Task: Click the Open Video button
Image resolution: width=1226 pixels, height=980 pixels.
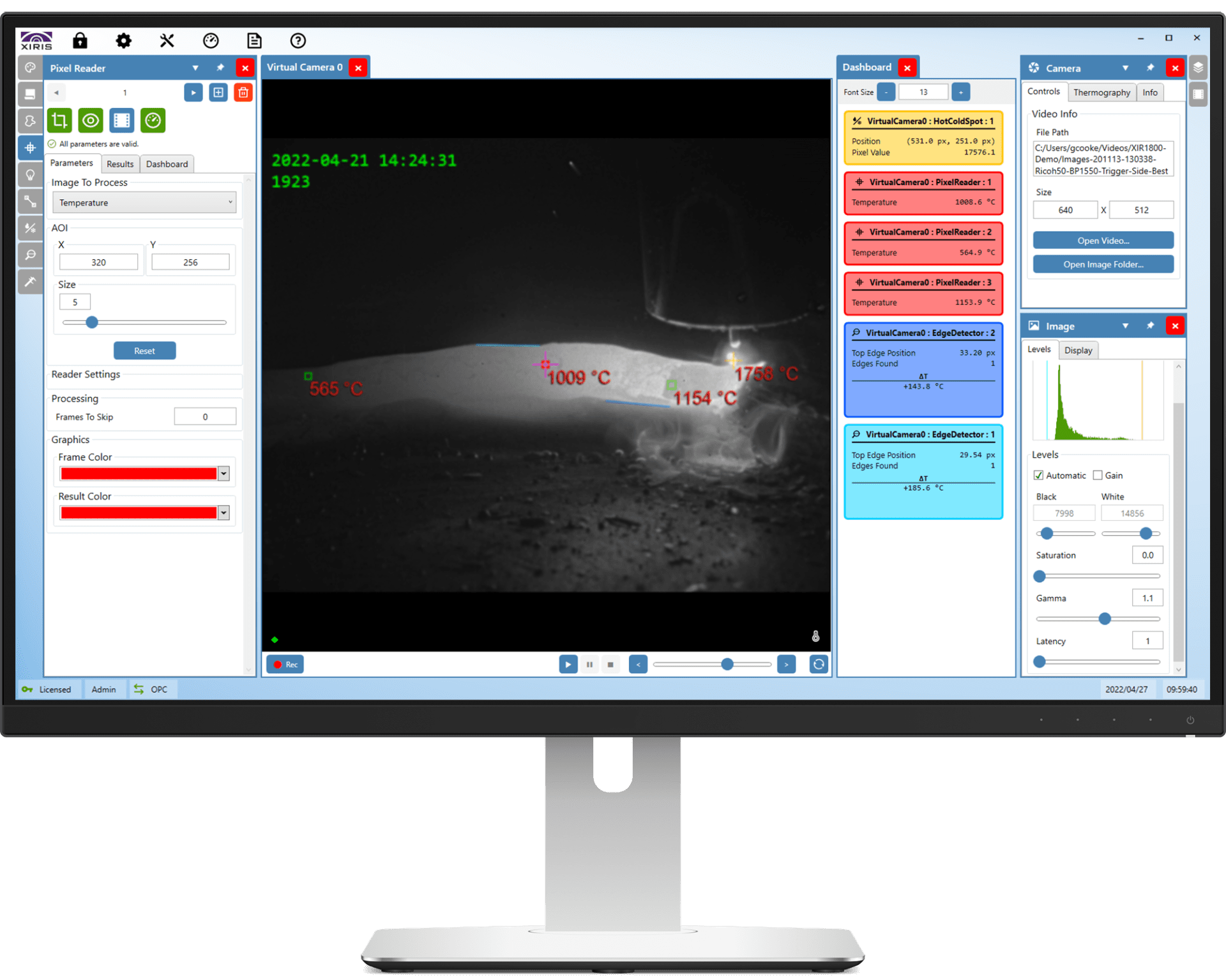Action: pos(1103,240)
